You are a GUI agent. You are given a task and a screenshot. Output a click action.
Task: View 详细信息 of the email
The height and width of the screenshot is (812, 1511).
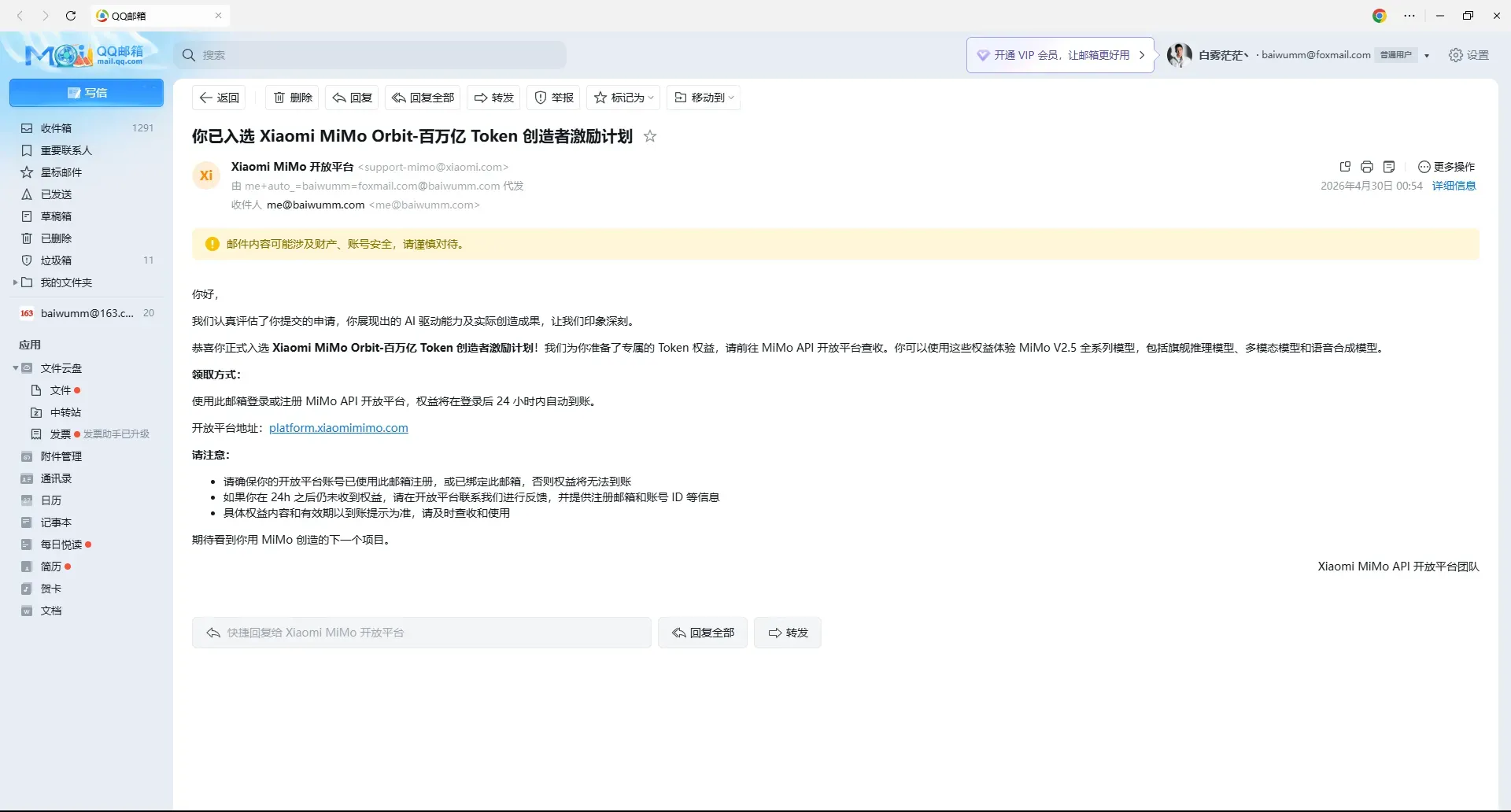1454,186
